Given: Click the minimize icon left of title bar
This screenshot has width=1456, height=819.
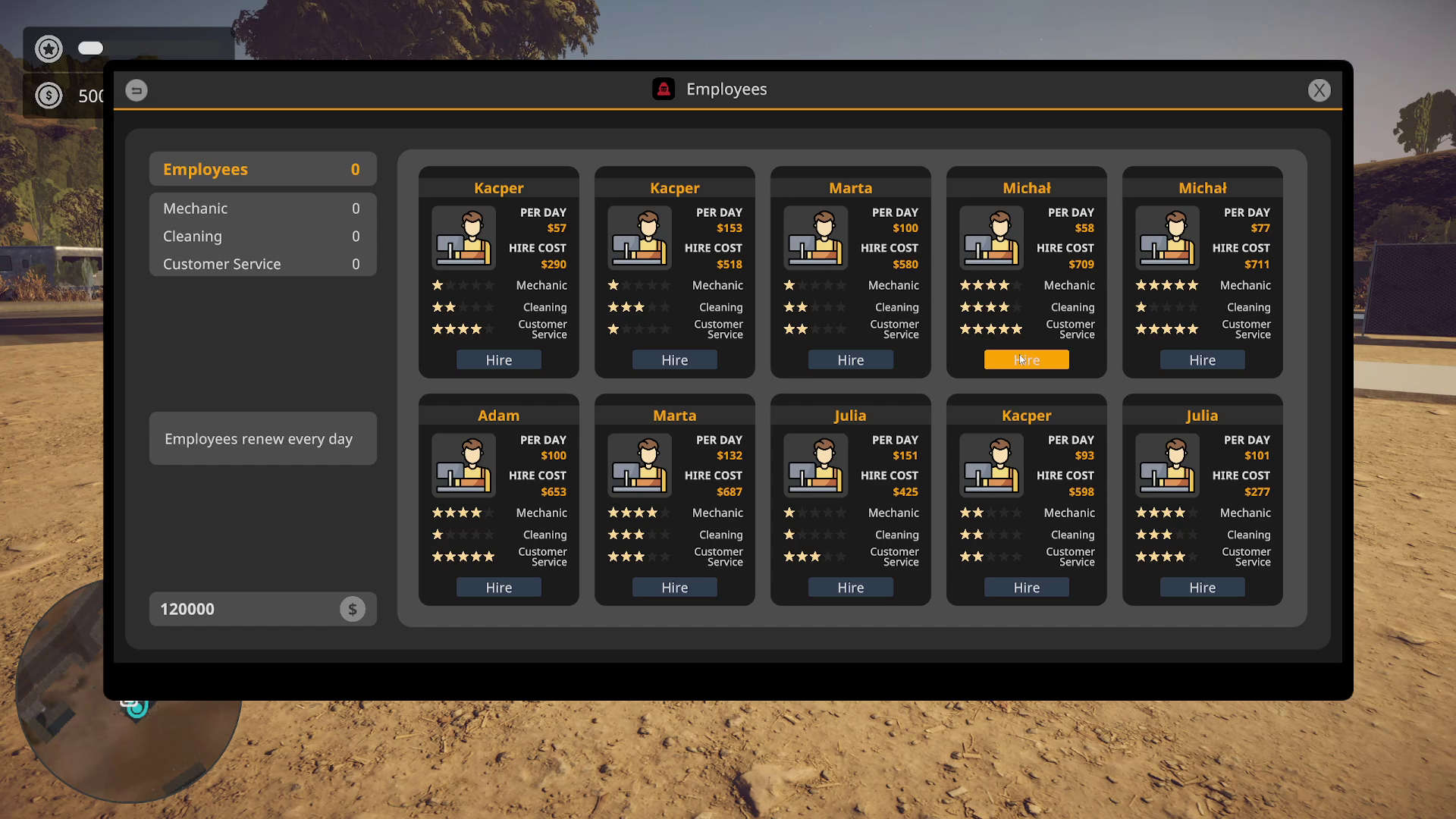Looking at the screenshot, I should pos(136,90).
